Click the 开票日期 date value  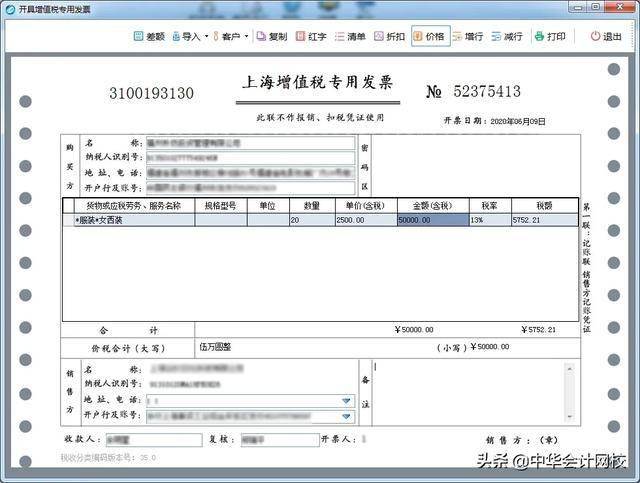[518, 121]
